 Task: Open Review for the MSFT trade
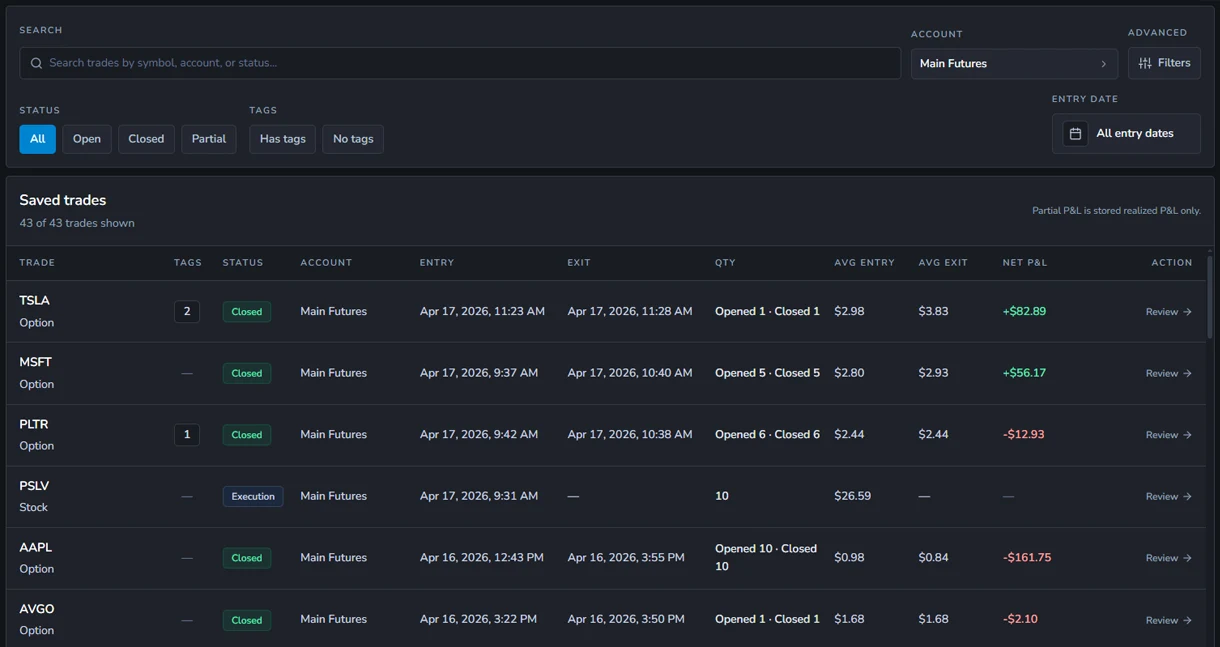(x=1169, y=373)
